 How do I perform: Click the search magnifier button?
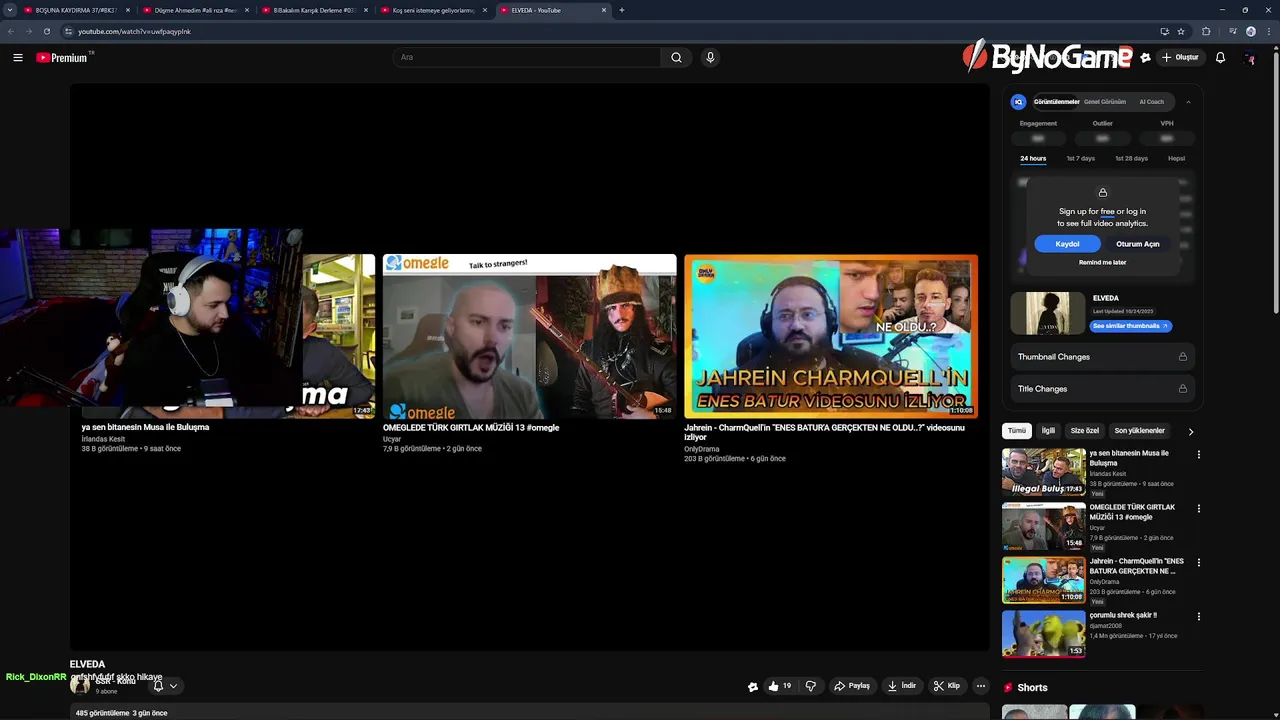coord(676,57)
